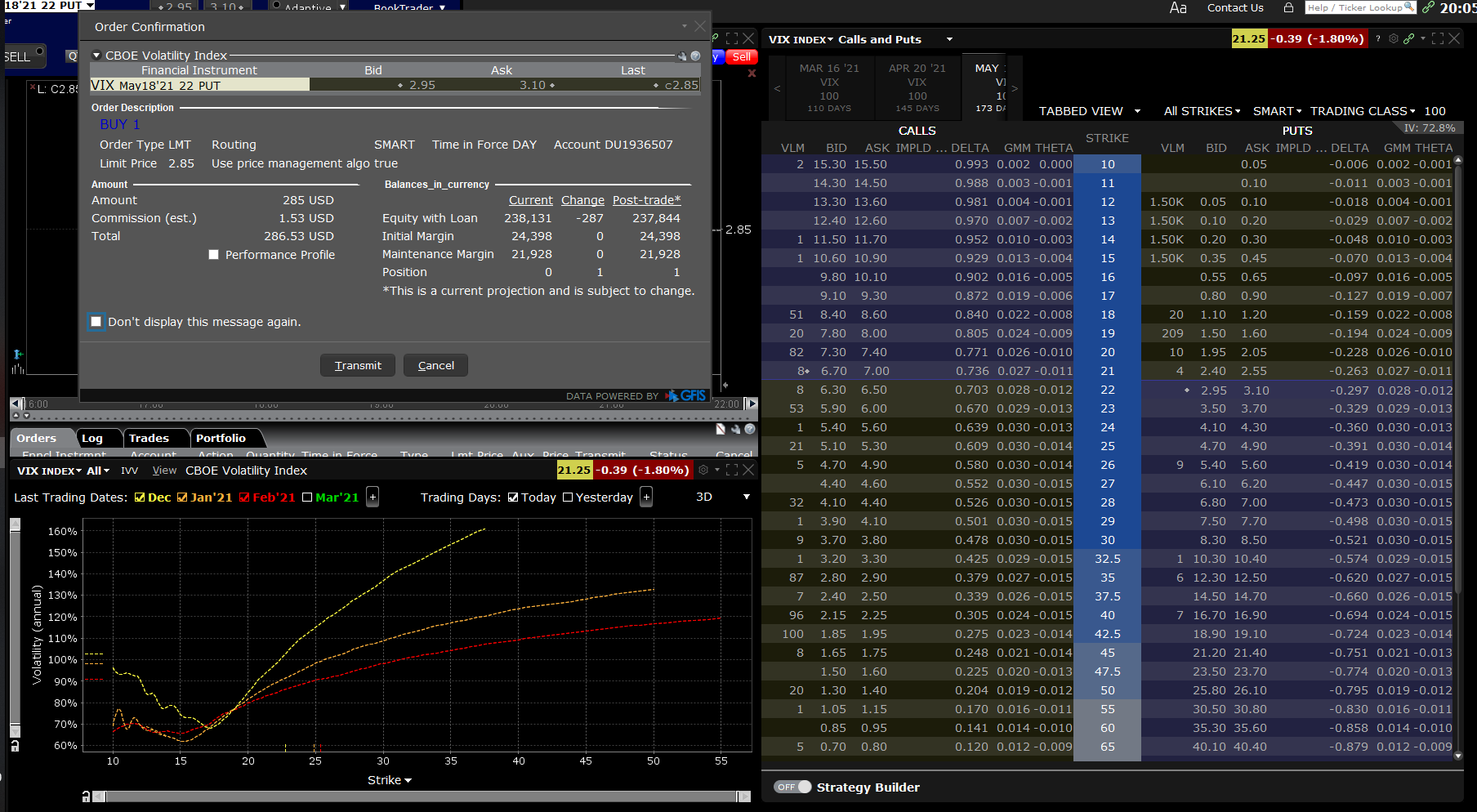Click the red Sell button

(x=742, y=57)
